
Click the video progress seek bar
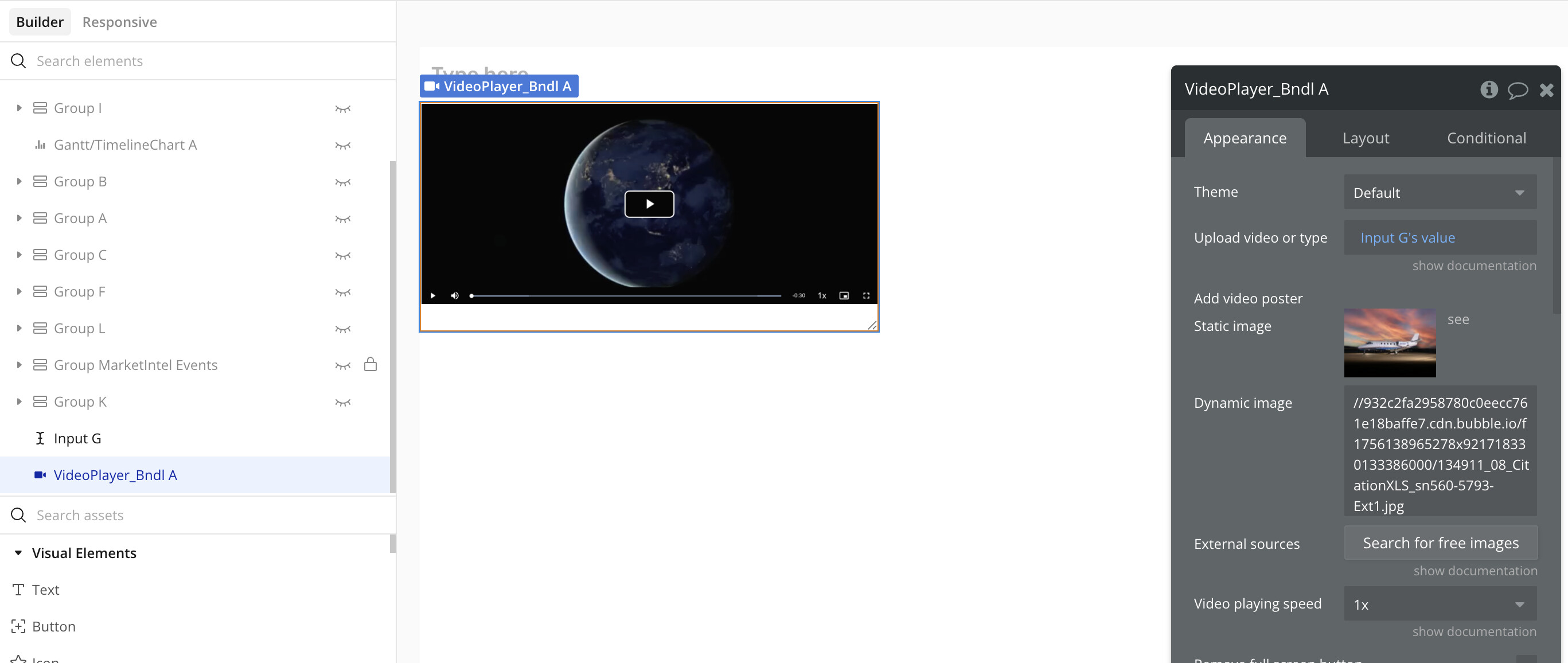pyautogui.click(x=626, y=295)
